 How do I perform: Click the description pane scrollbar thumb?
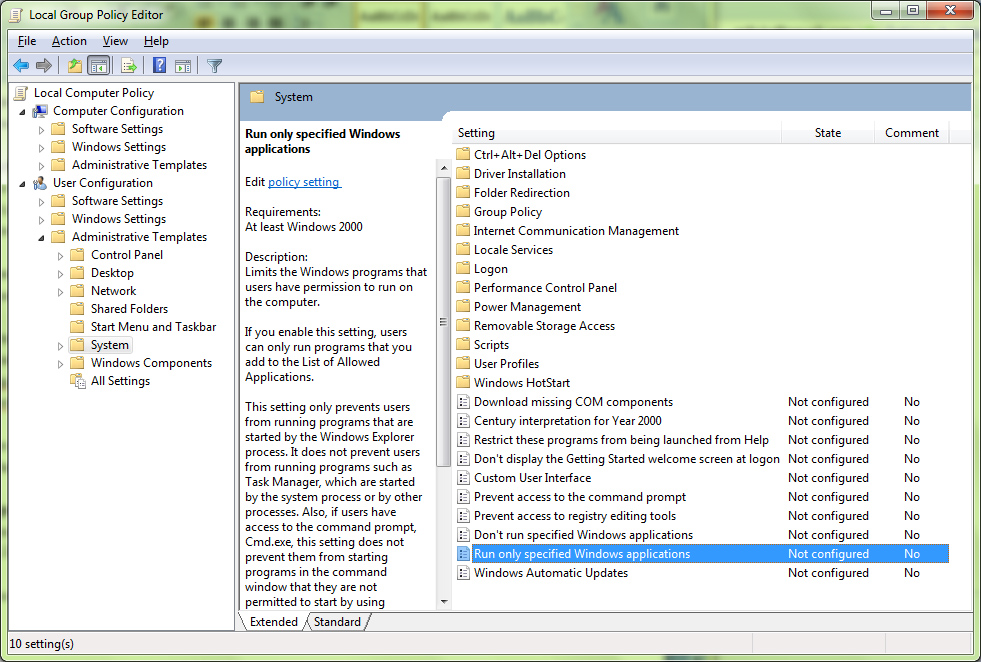tap(444, 322)
